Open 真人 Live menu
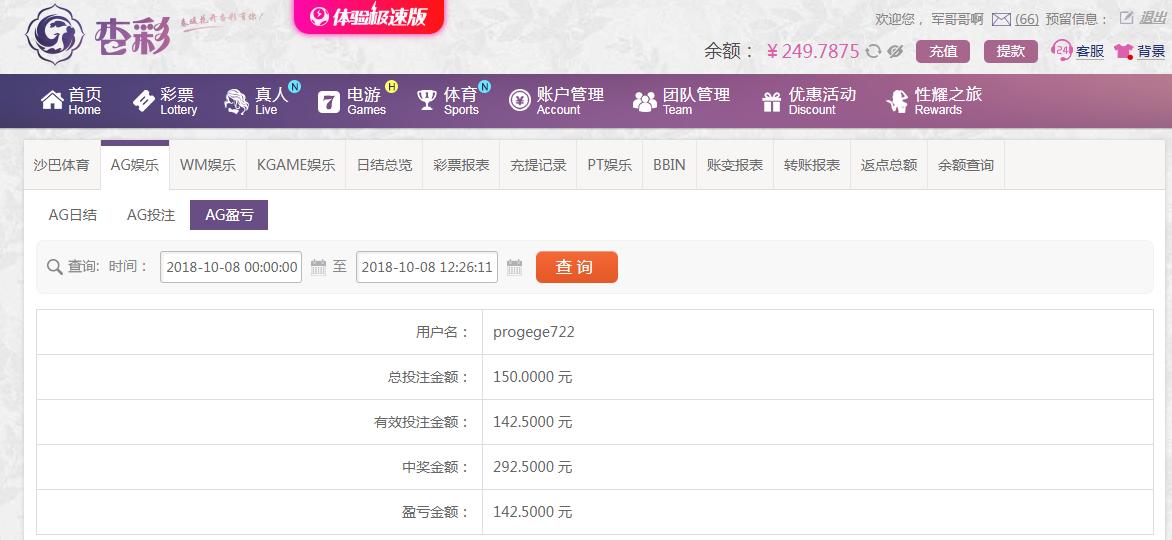Screen dimensions: 1172x540 (x=271, y=101)
